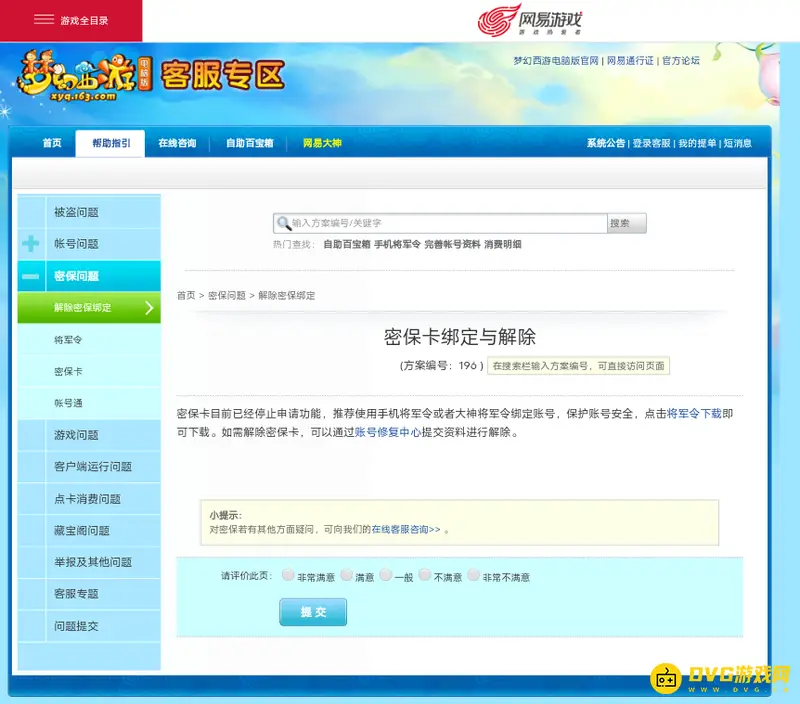Open 点卡消费问题 in the sidebar
The image size is (800, 704).
pyautogui.click(x=89, y=498)
